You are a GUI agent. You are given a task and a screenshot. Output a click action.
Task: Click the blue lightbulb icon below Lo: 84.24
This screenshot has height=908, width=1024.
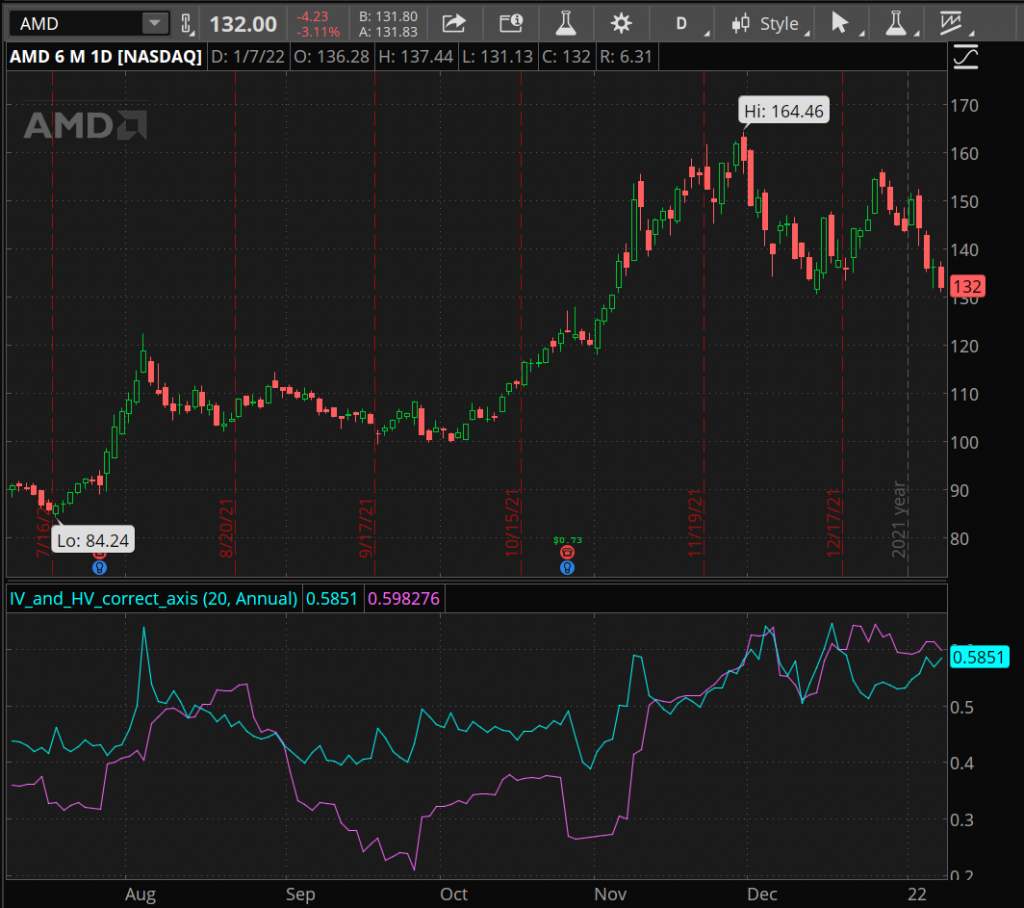99,568
